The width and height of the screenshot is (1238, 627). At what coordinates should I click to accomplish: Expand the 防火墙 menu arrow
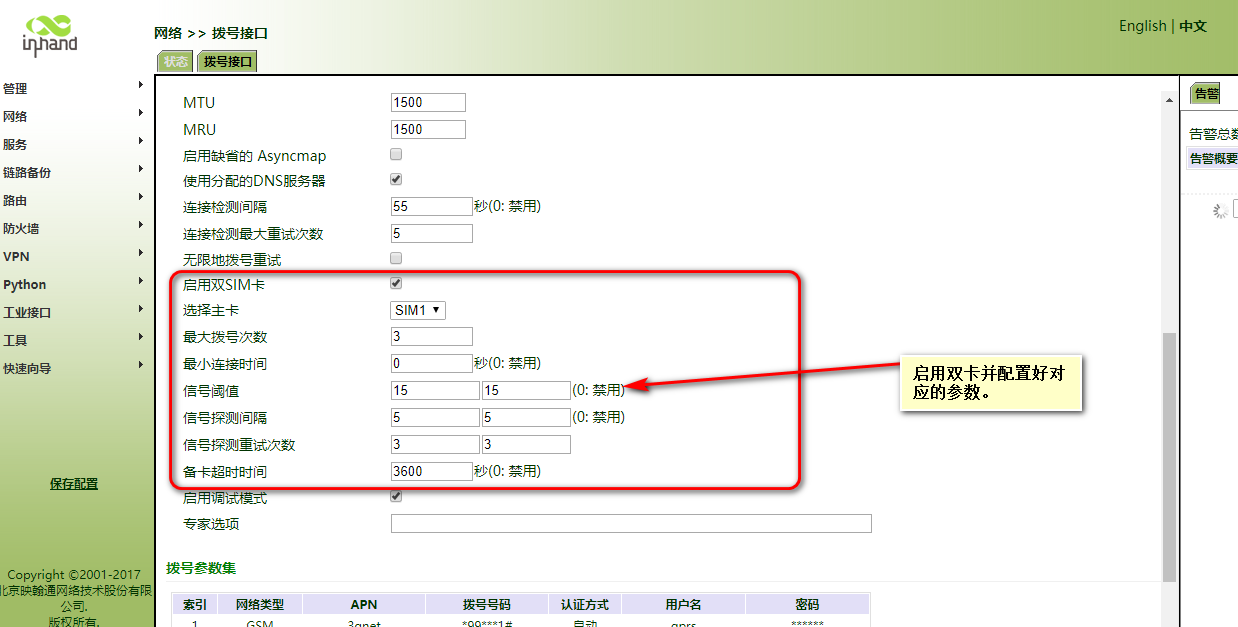[141, 225]
